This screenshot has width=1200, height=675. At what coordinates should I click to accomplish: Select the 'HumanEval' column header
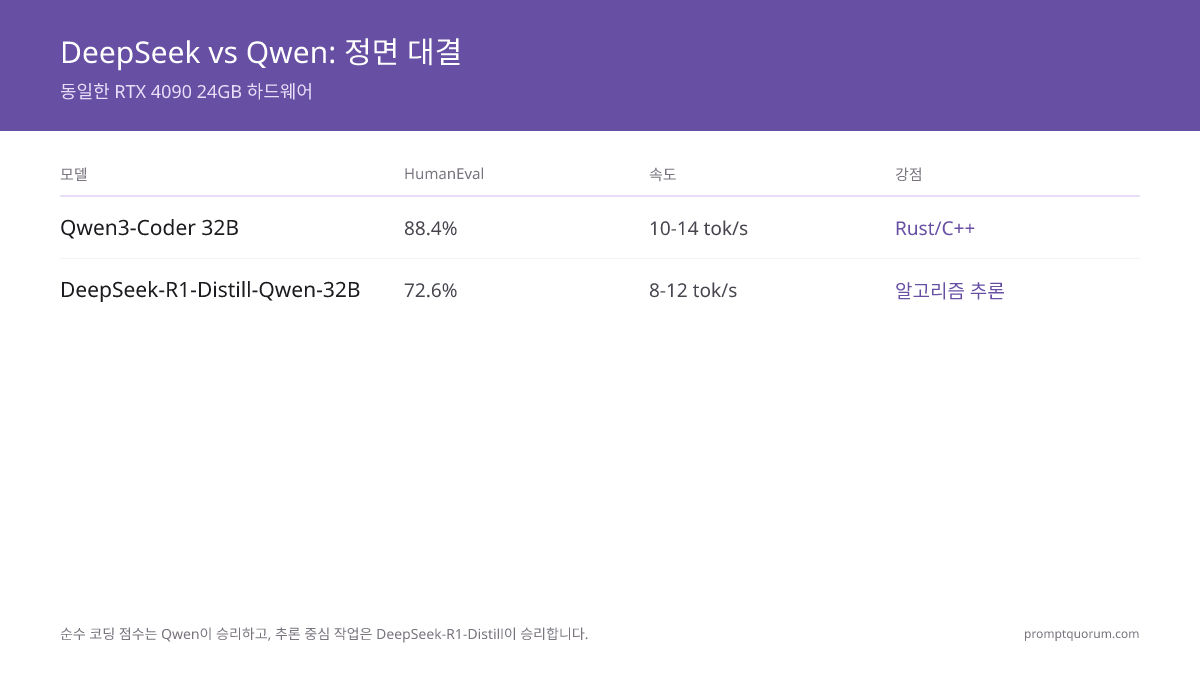pos(444,174)
